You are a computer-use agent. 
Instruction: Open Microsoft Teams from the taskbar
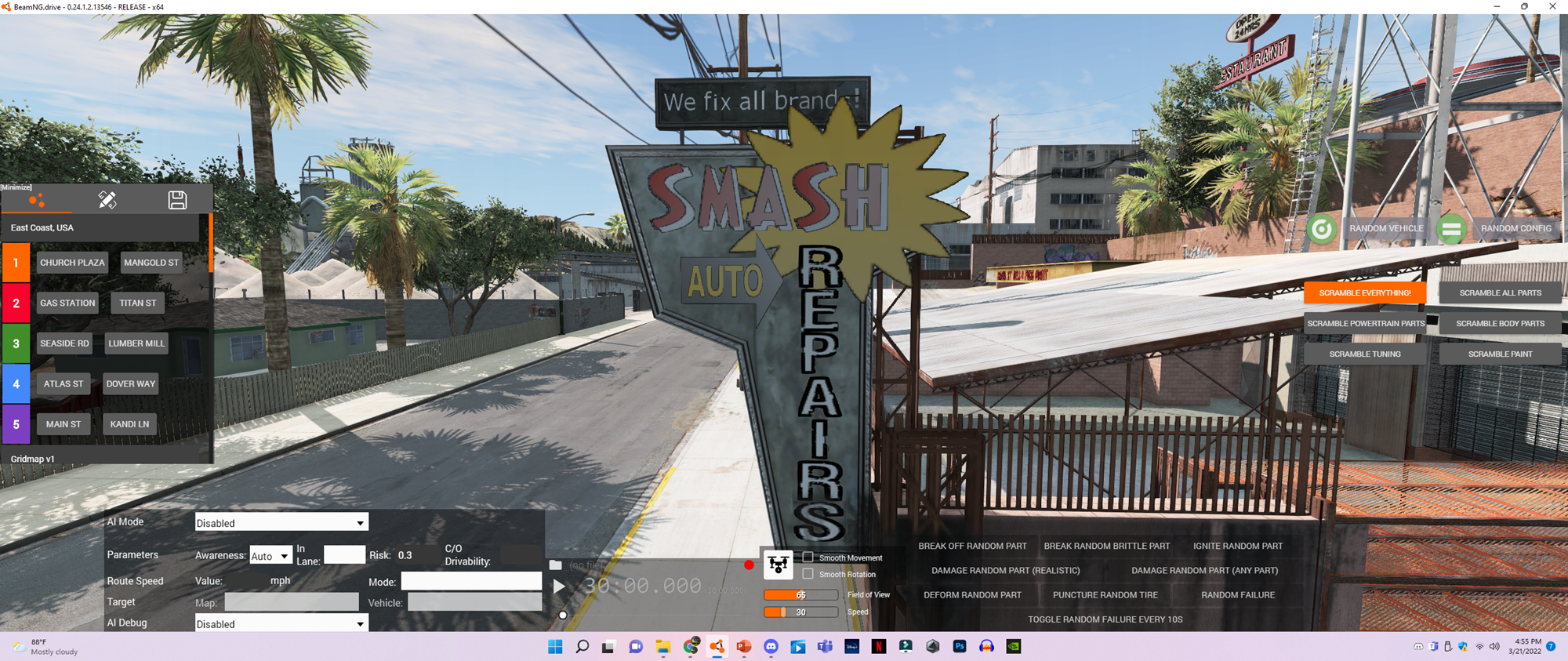coord(825,647)
